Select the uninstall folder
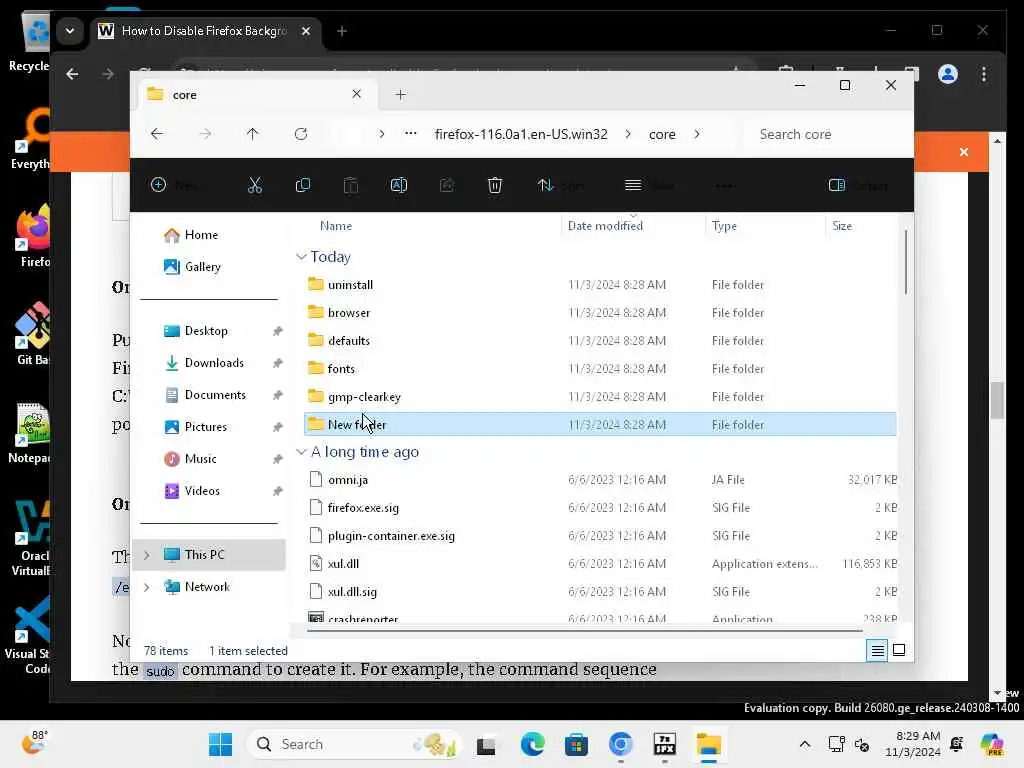The image size is (1024, 768). click(600, 285)
